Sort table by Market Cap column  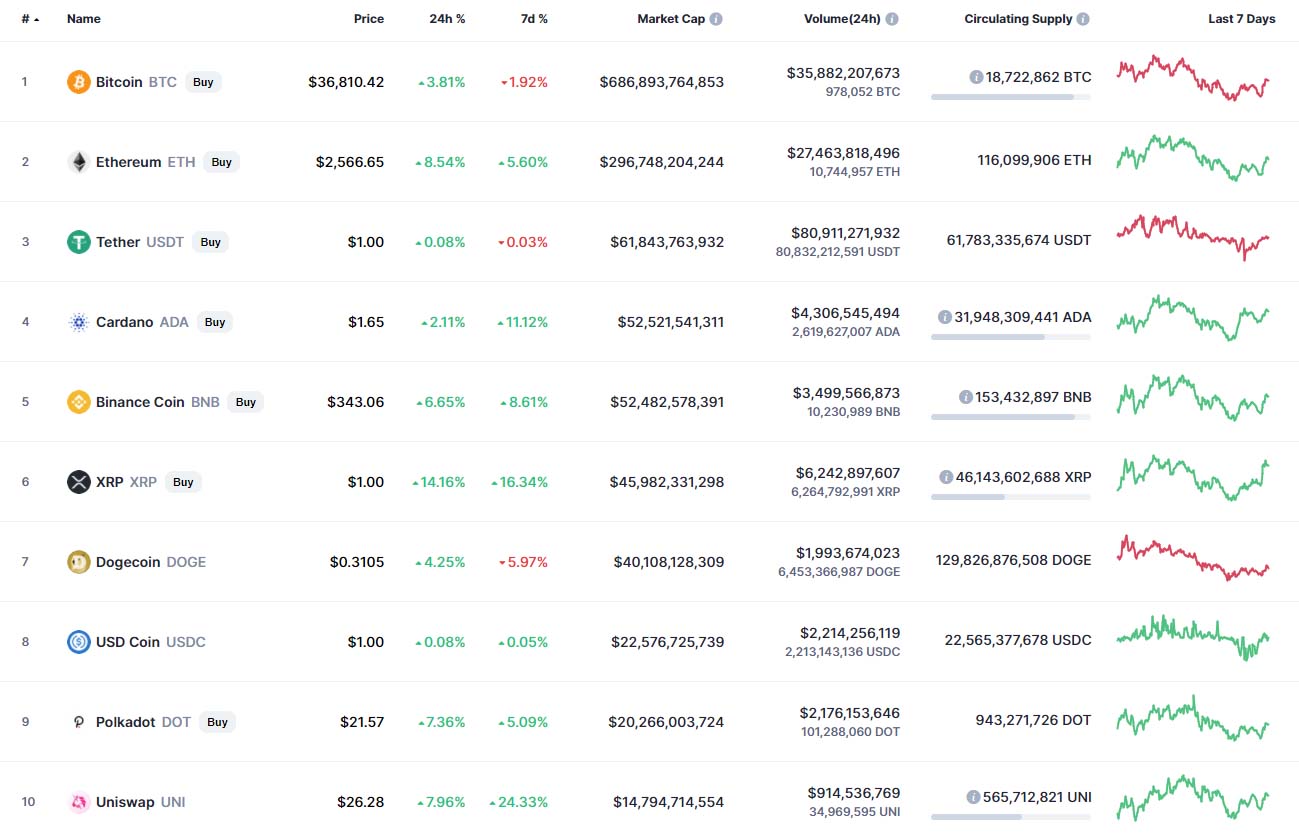(x=671, y=19)
